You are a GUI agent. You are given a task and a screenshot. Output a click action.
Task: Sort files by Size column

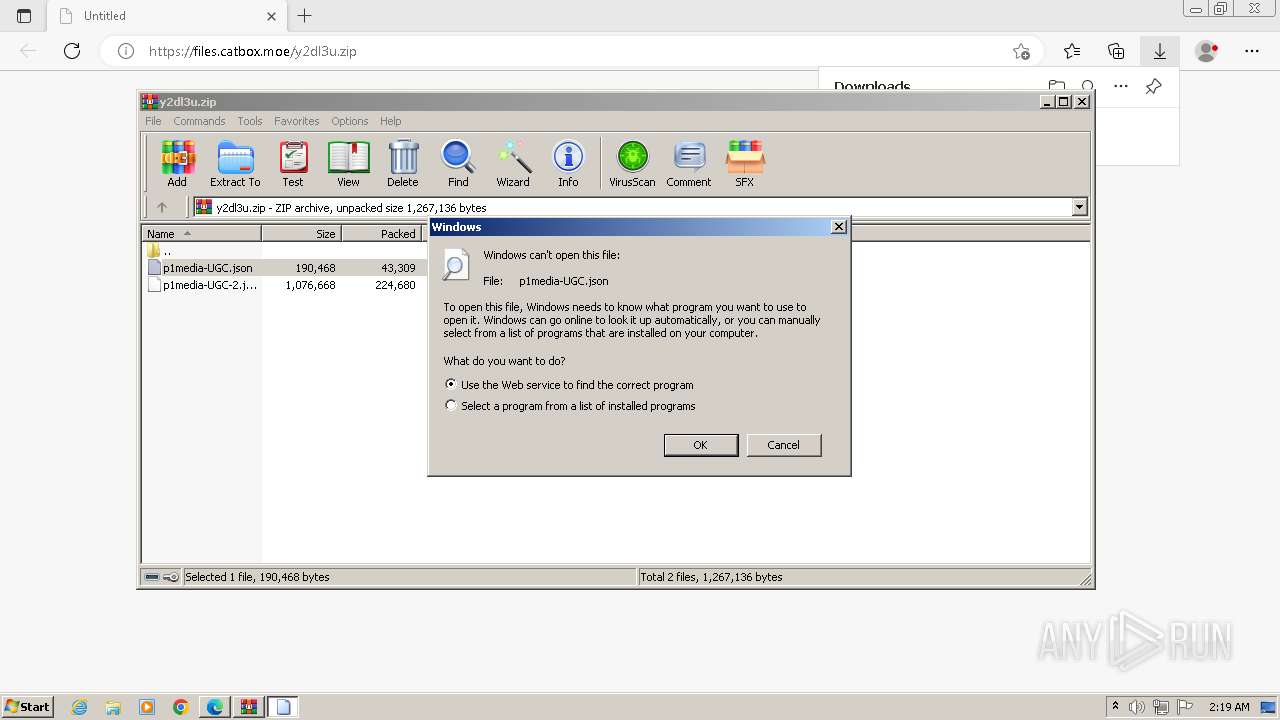pos(302,233)
